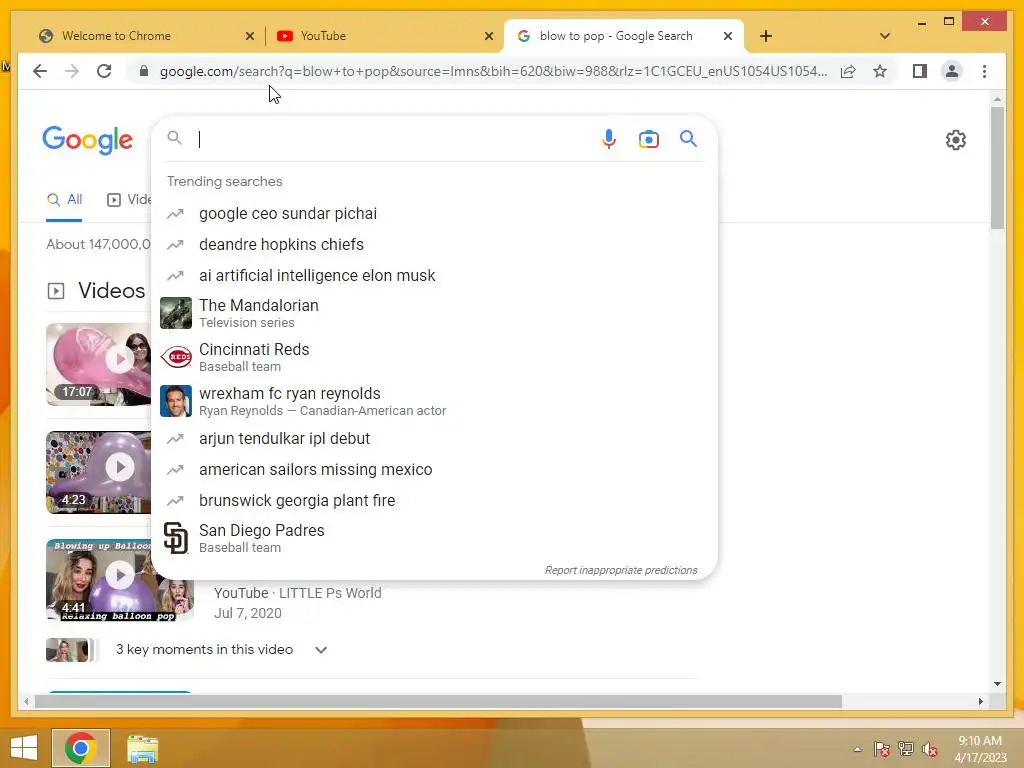Show hidden tray icons arrow
The height and width of the screenshot is (768, 1024).
click(x=857, y=749)
